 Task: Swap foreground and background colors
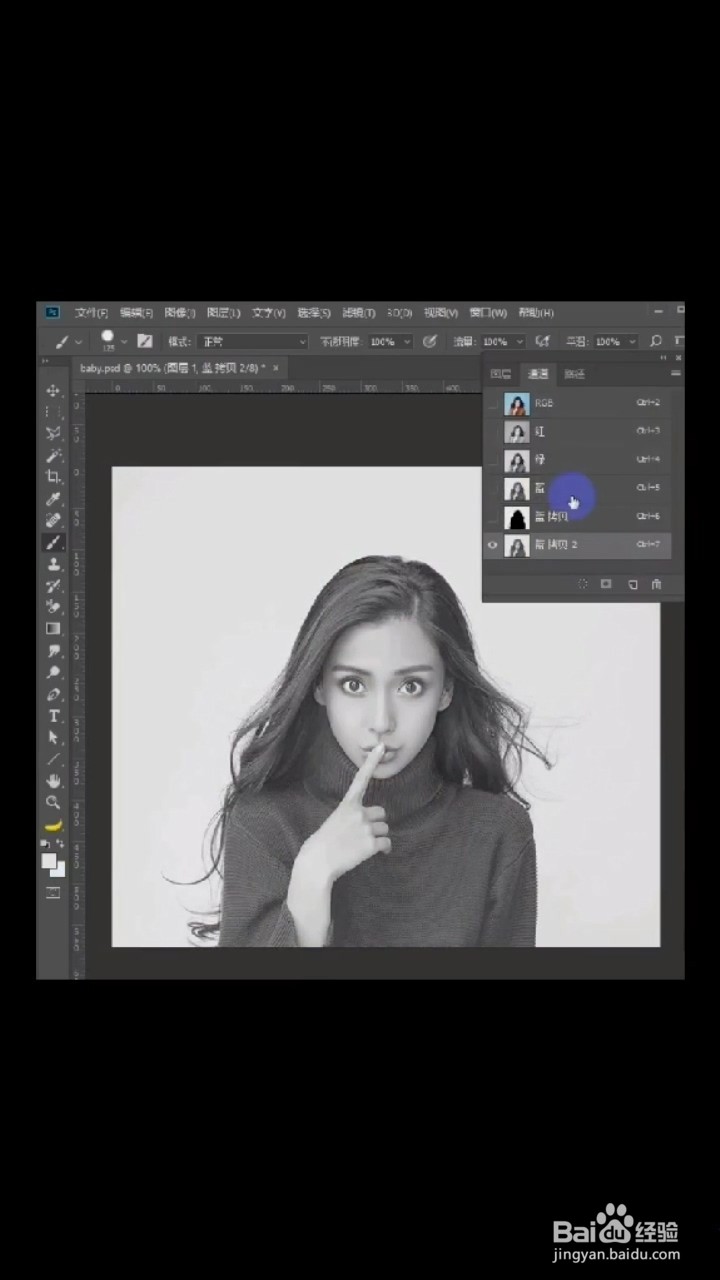pos(60,845)
